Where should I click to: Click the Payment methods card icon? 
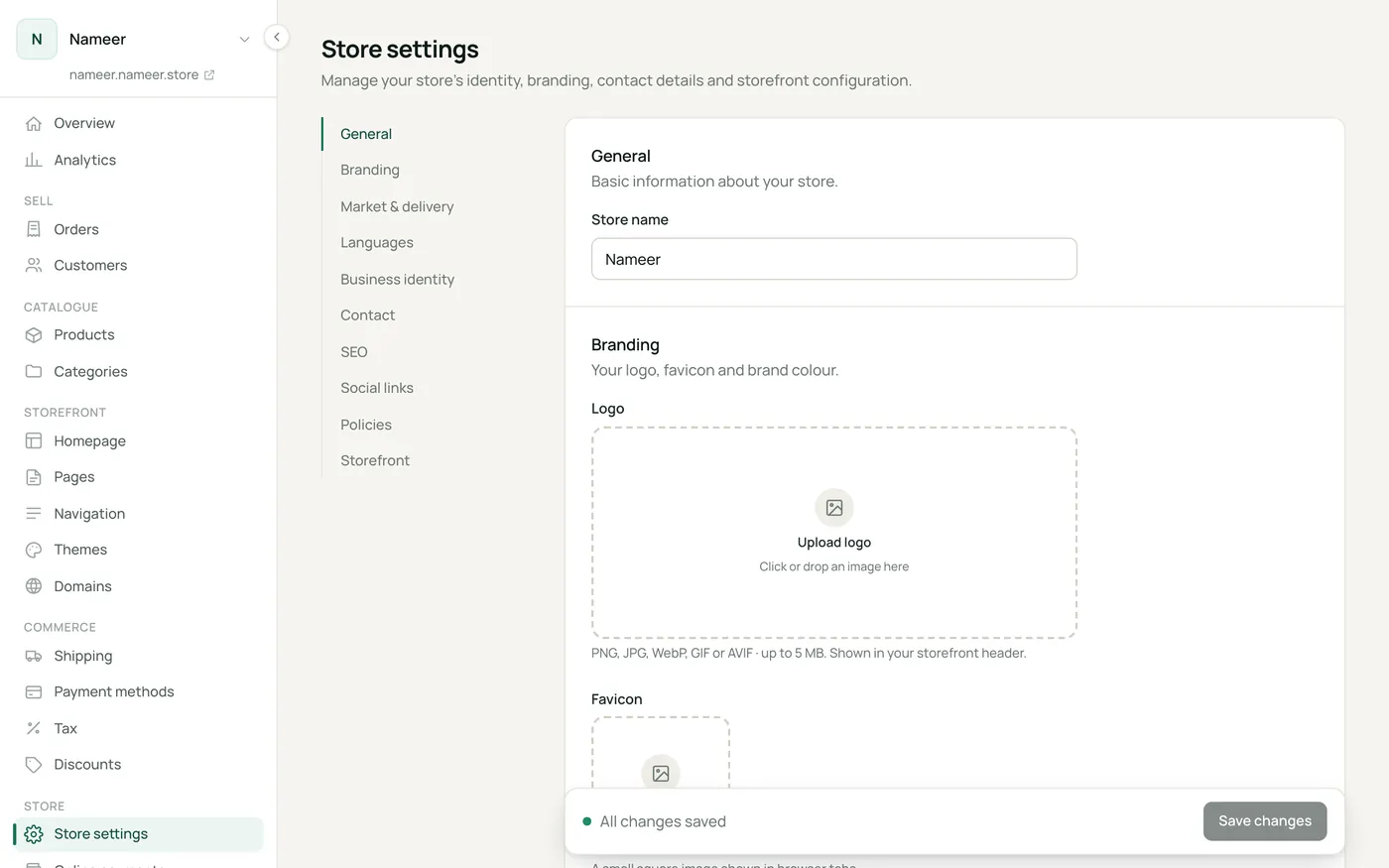coord(34,691)
